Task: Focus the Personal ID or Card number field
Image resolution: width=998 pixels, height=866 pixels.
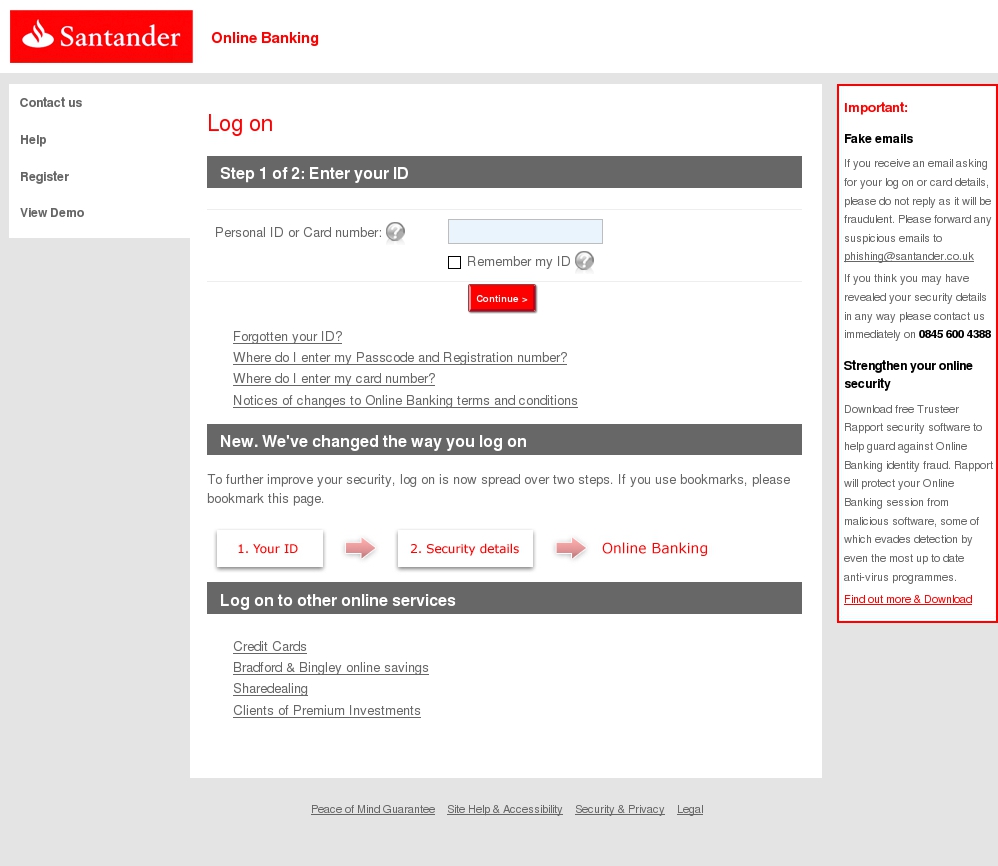Action: tap(525, 232)
